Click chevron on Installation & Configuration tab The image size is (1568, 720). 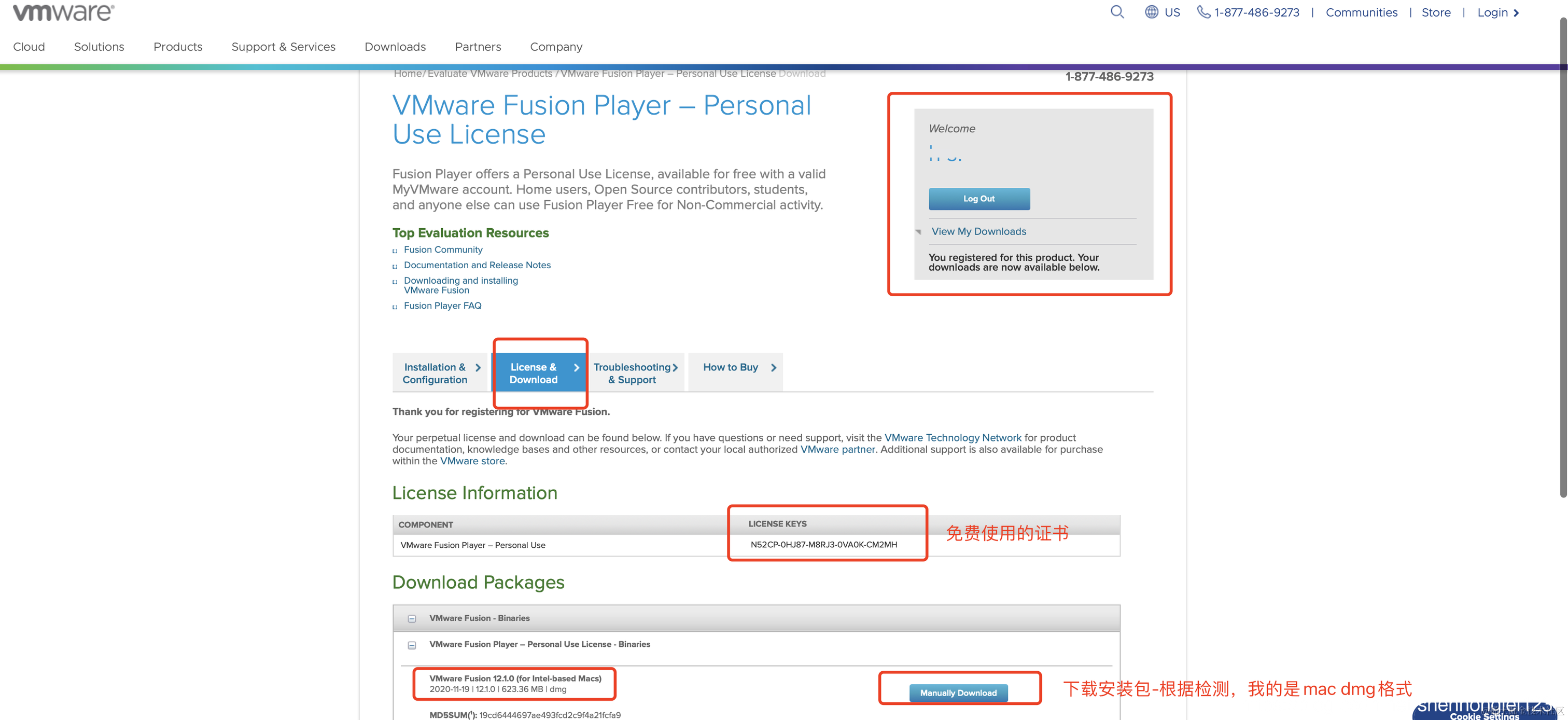point(479,367)
